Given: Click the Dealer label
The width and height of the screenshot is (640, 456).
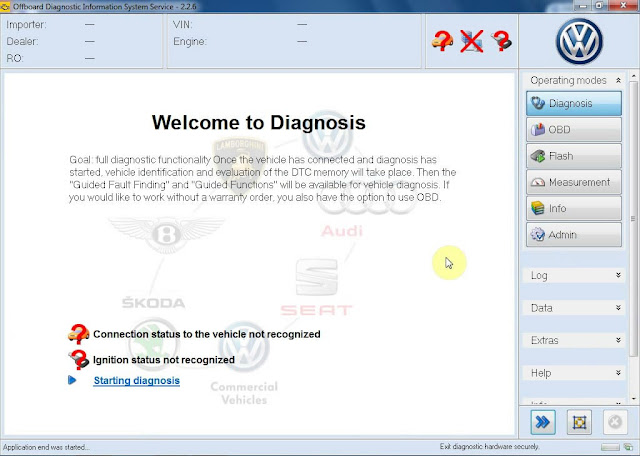Looking at the screenshot, I should click(x=22, y=42).
